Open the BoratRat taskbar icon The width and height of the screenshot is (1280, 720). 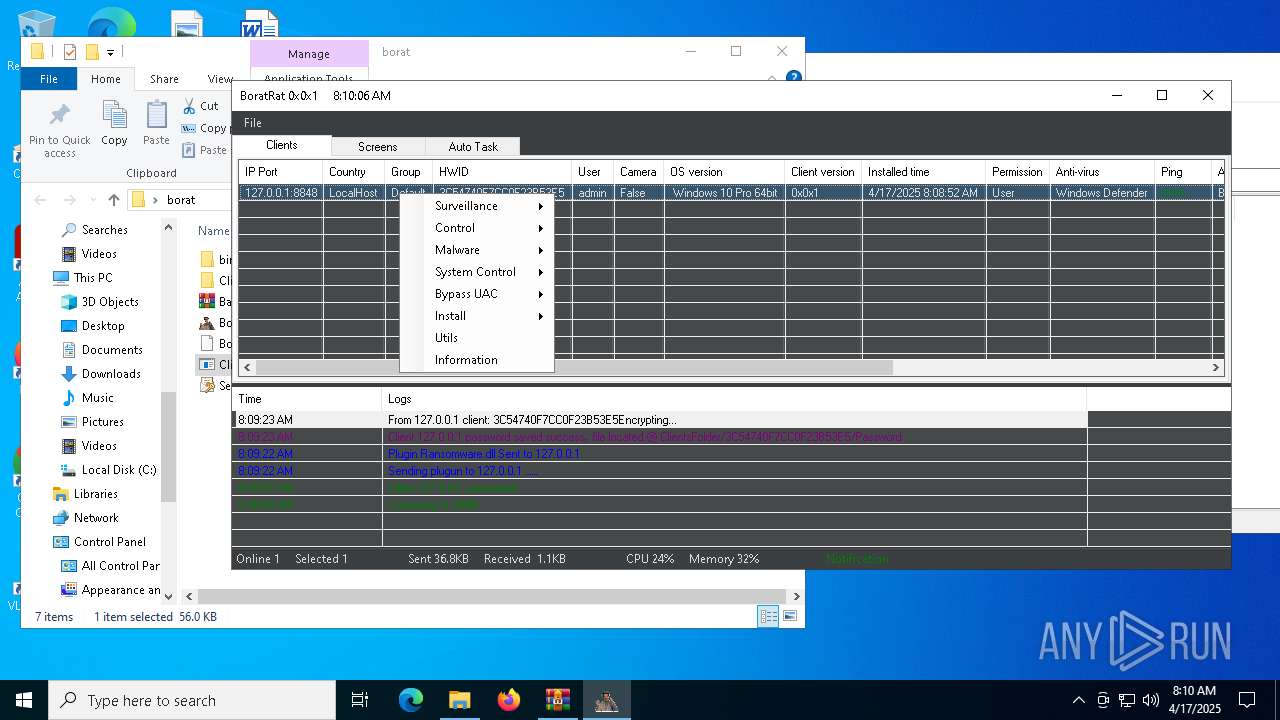coord(606,700)
